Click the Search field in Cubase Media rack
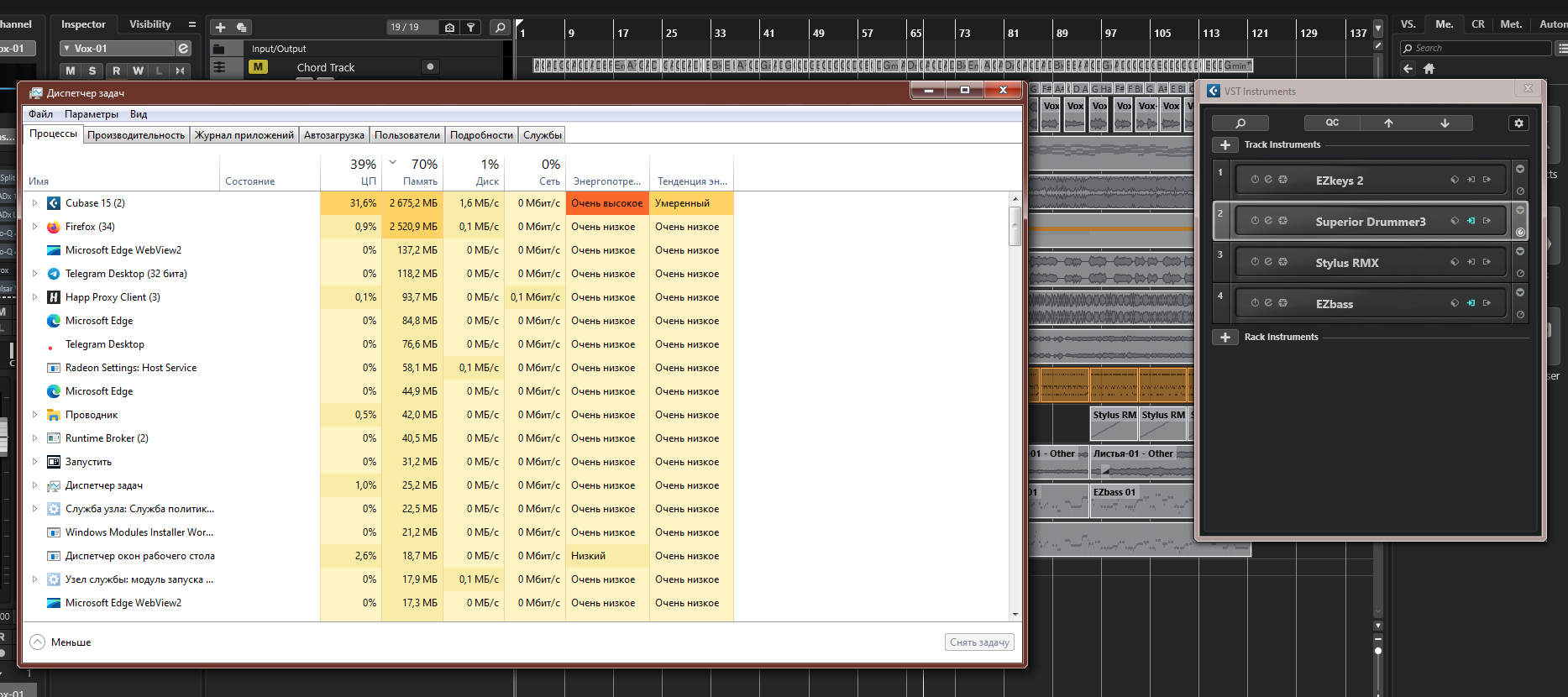 click(1475, 49)
